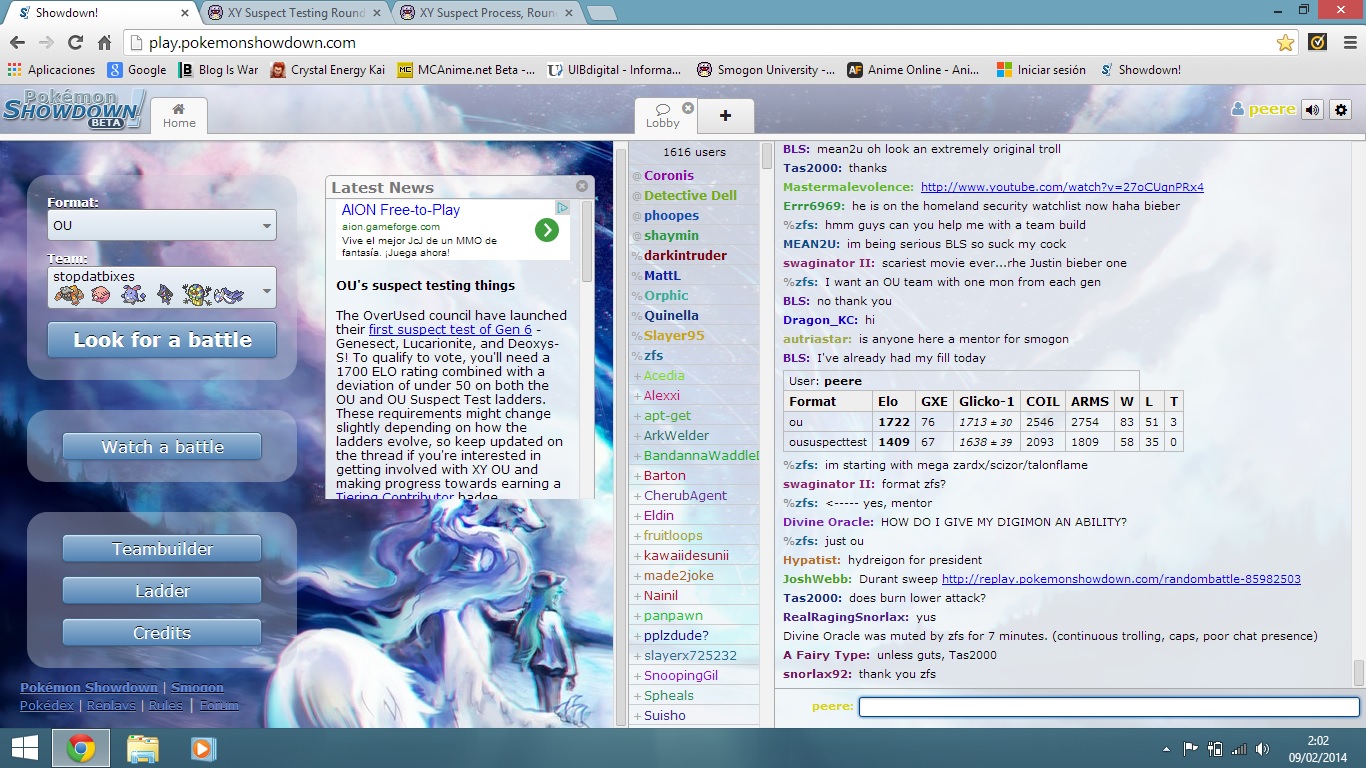The height and width of the screenshot is (768, 1366).
Task: Open the Aplicaciones bookmarks shortcut
Action: pyautogui.click(x=51, y=70)
